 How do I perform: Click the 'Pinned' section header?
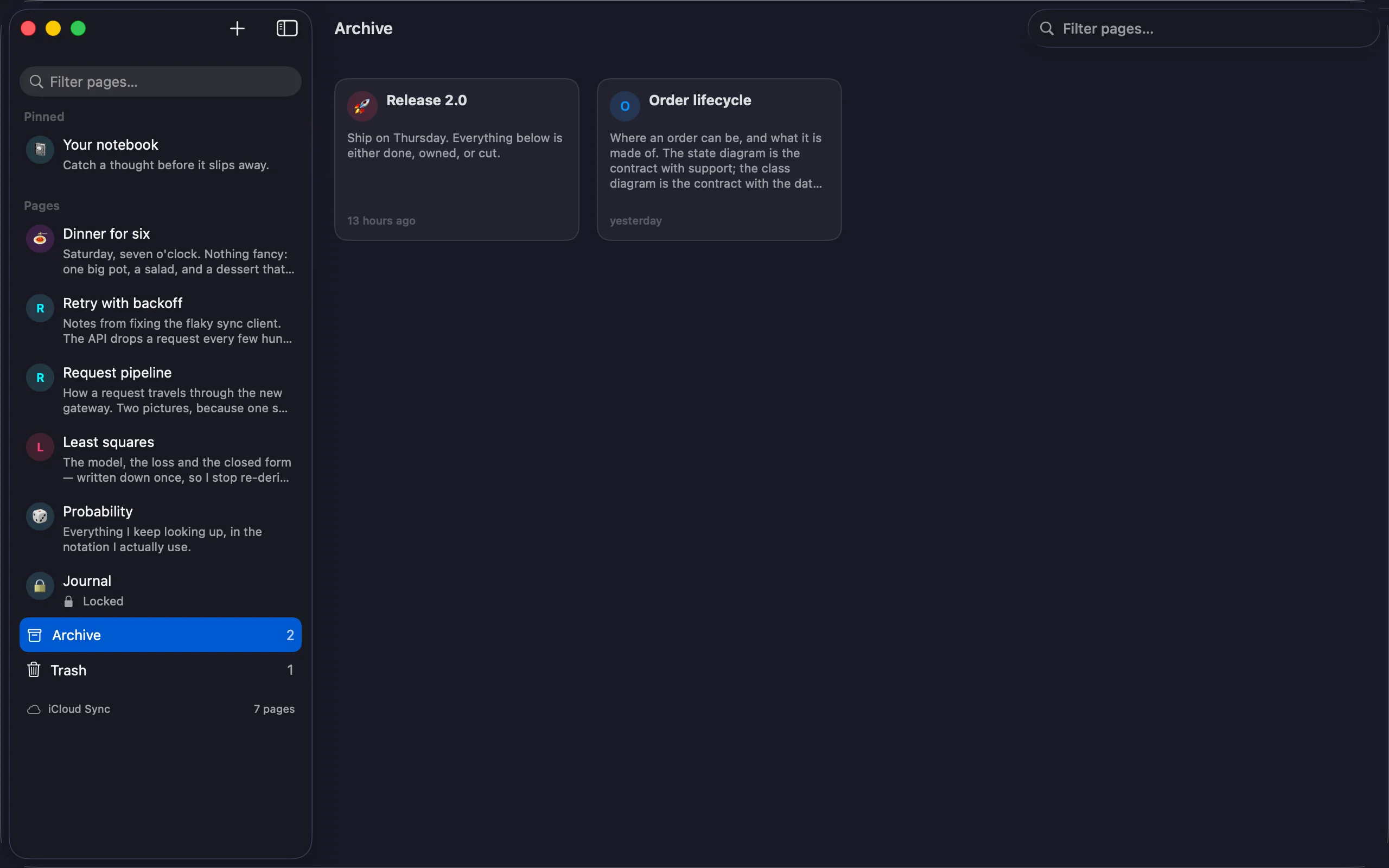point(44,117)
